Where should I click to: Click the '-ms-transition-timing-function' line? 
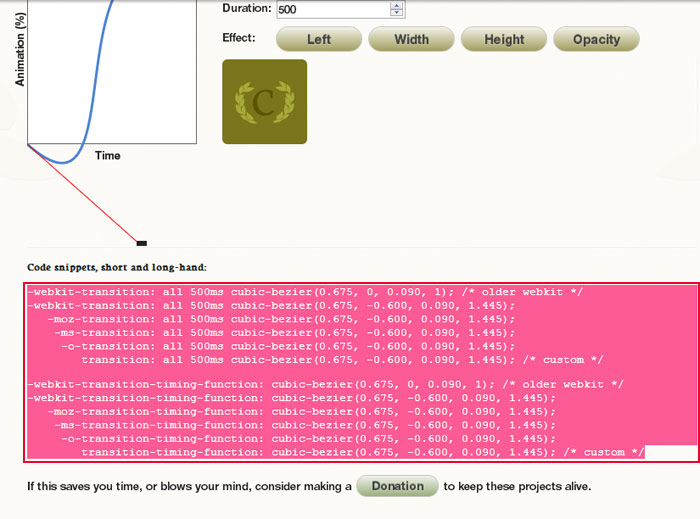tap(305, 425)
